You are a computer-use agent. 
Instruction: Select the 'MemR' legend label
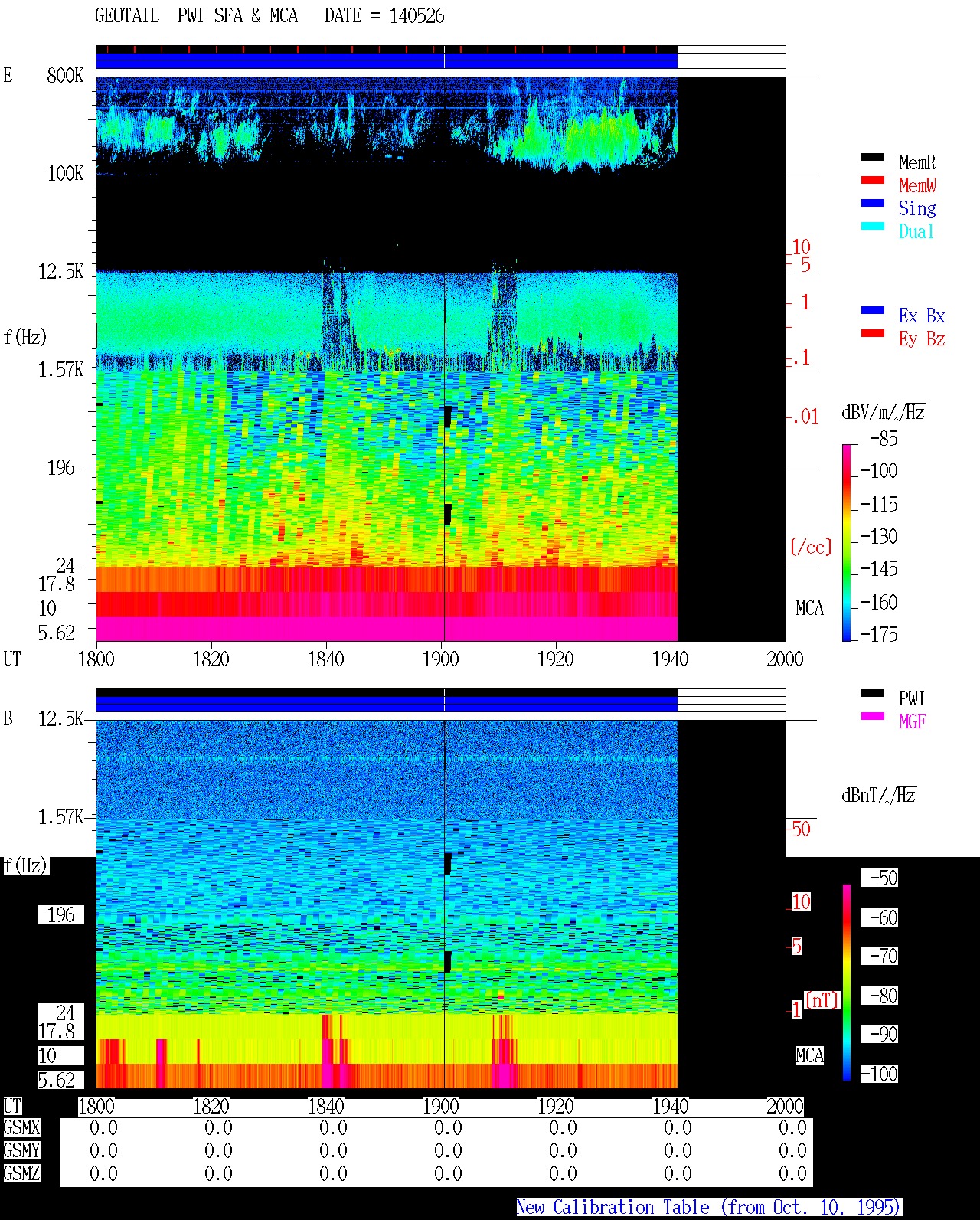(917, 162)
